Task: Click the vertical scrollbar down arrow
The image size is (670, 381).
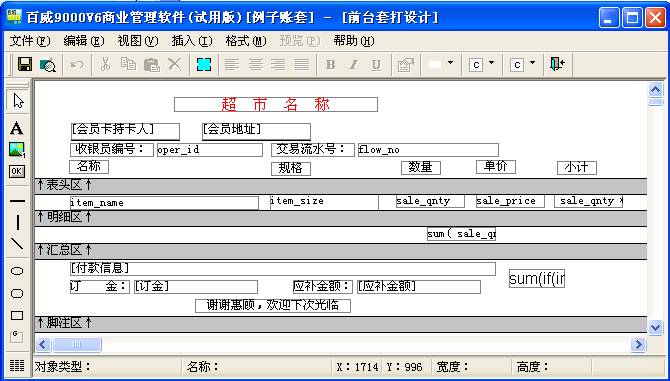Action: (x=655, y=327)
